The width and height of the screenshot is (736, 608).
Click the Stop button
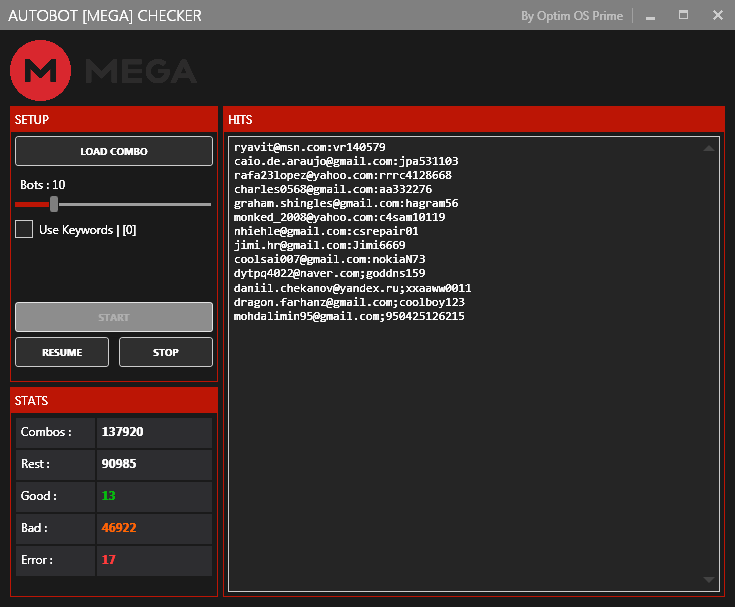coord(166,352)
